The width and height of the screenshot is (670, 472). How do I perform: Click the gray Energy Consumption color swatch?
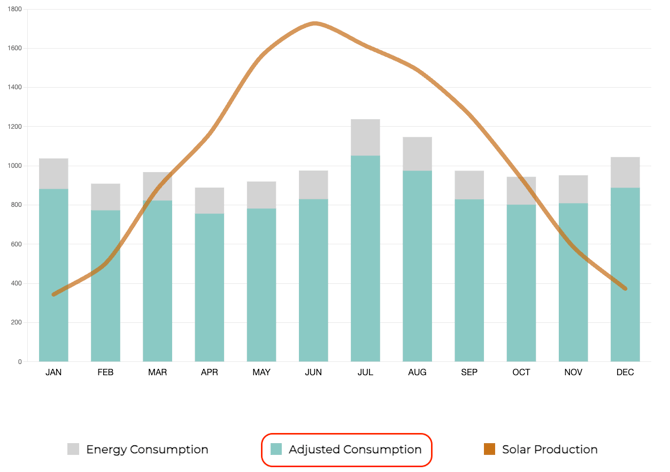point(73,450)
